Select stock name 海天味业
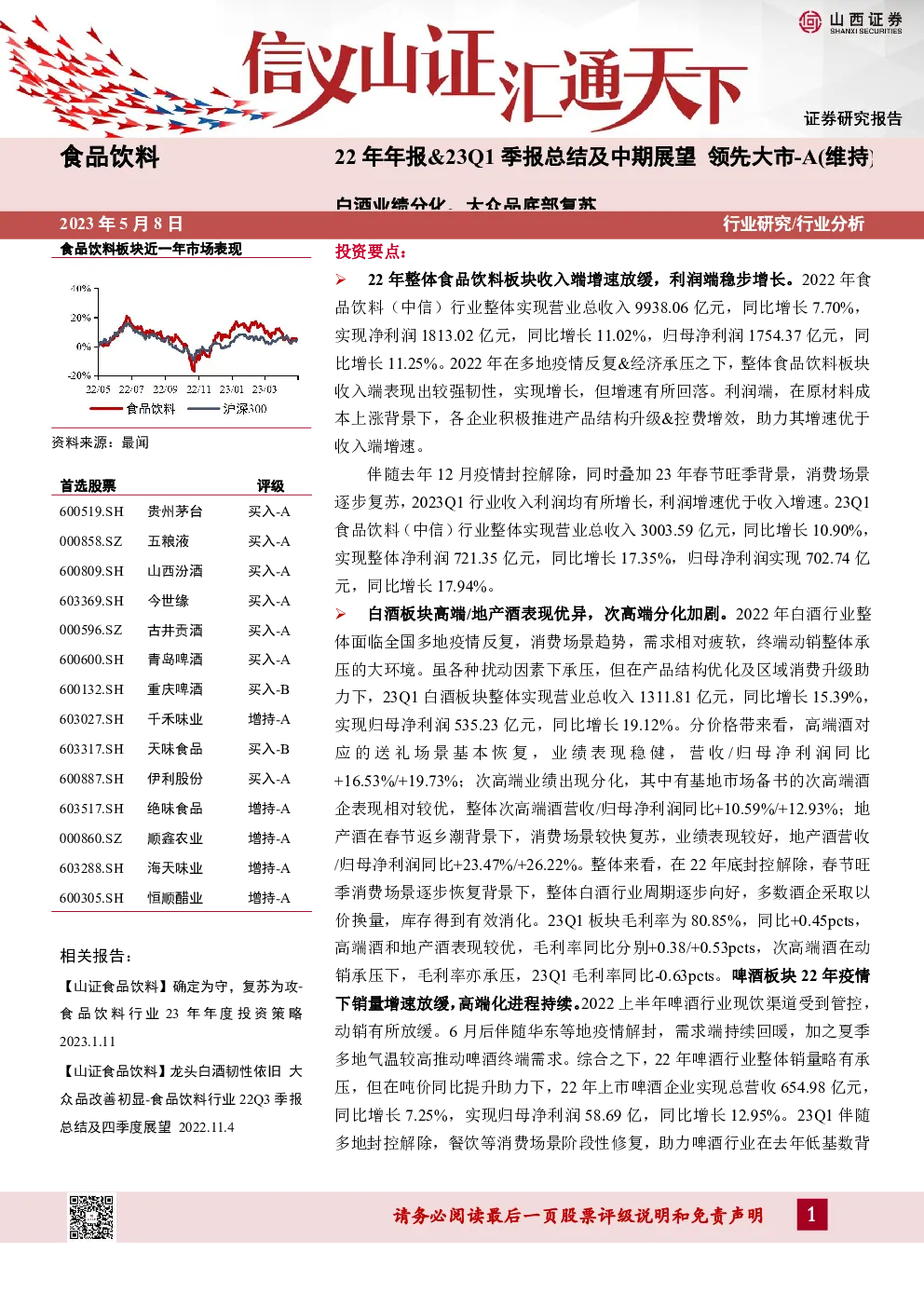This screenshot has width=924, height=1307. coord(174,868)
